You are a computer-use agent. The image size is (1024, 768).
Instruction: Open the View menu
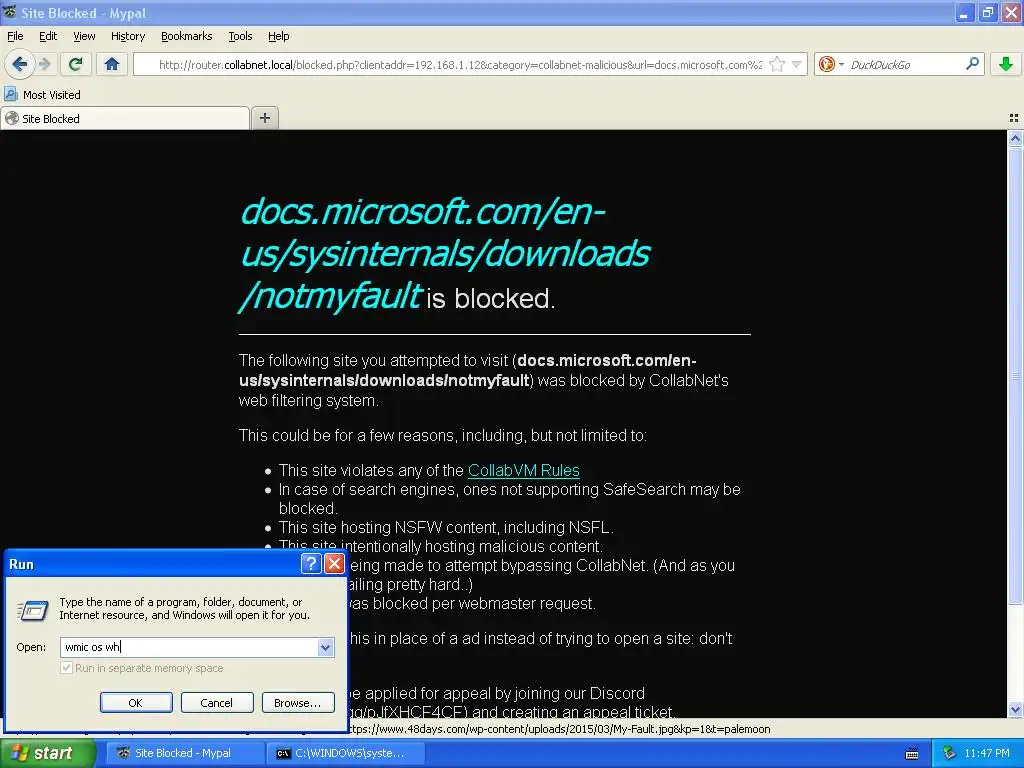(84, 36)
